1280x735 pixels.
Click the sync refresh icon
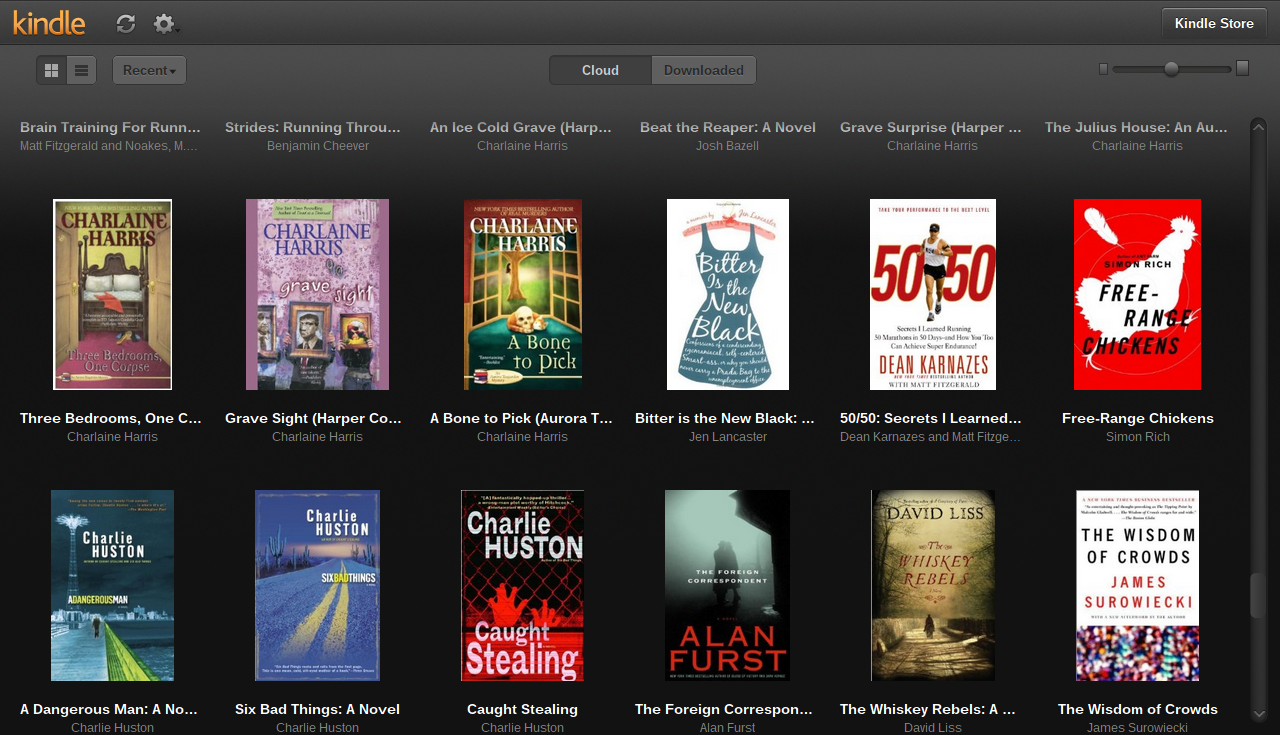point(125,23)
